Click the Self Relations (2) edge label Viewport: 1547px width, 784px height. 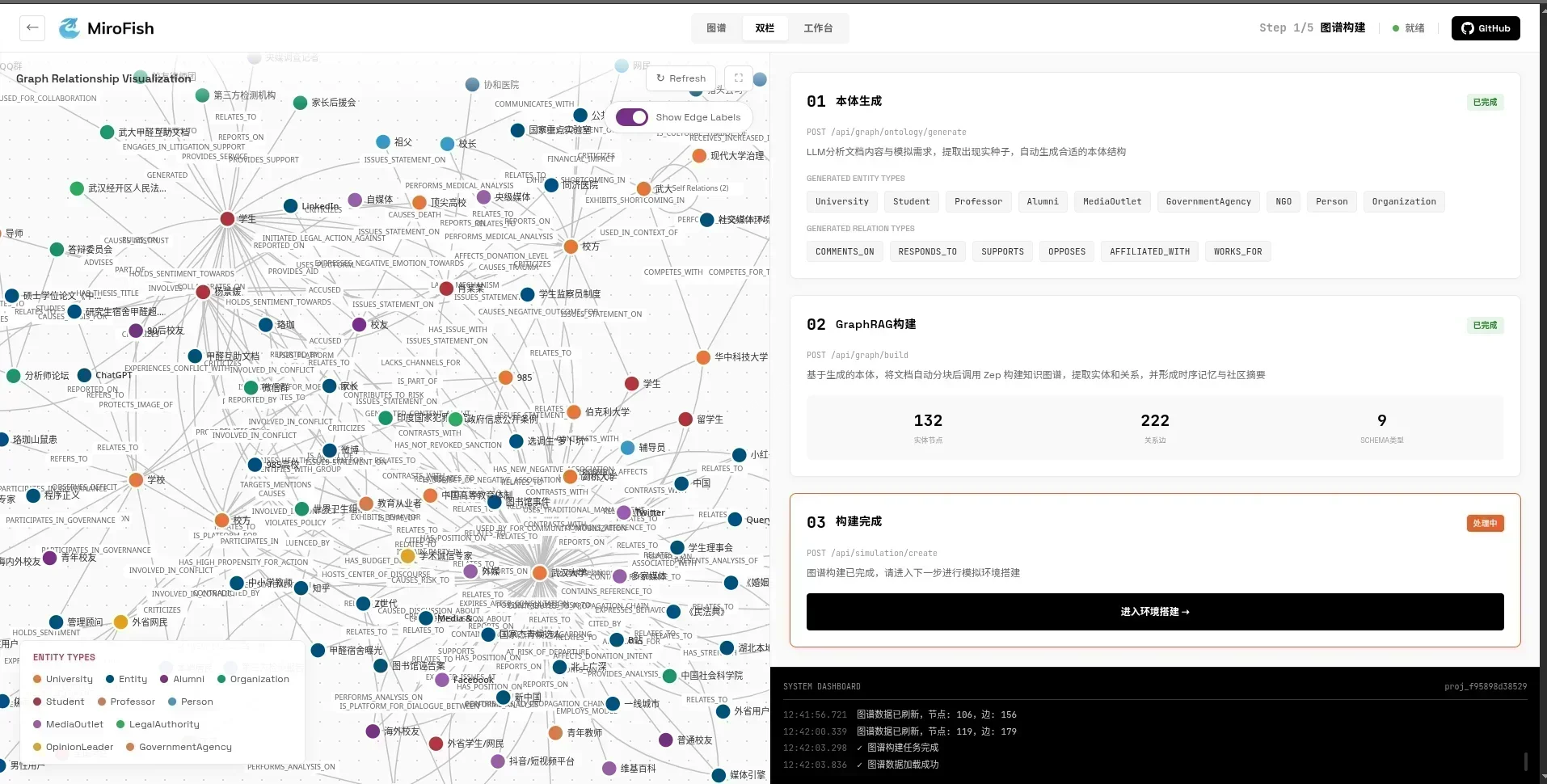[x=700, y=188]
